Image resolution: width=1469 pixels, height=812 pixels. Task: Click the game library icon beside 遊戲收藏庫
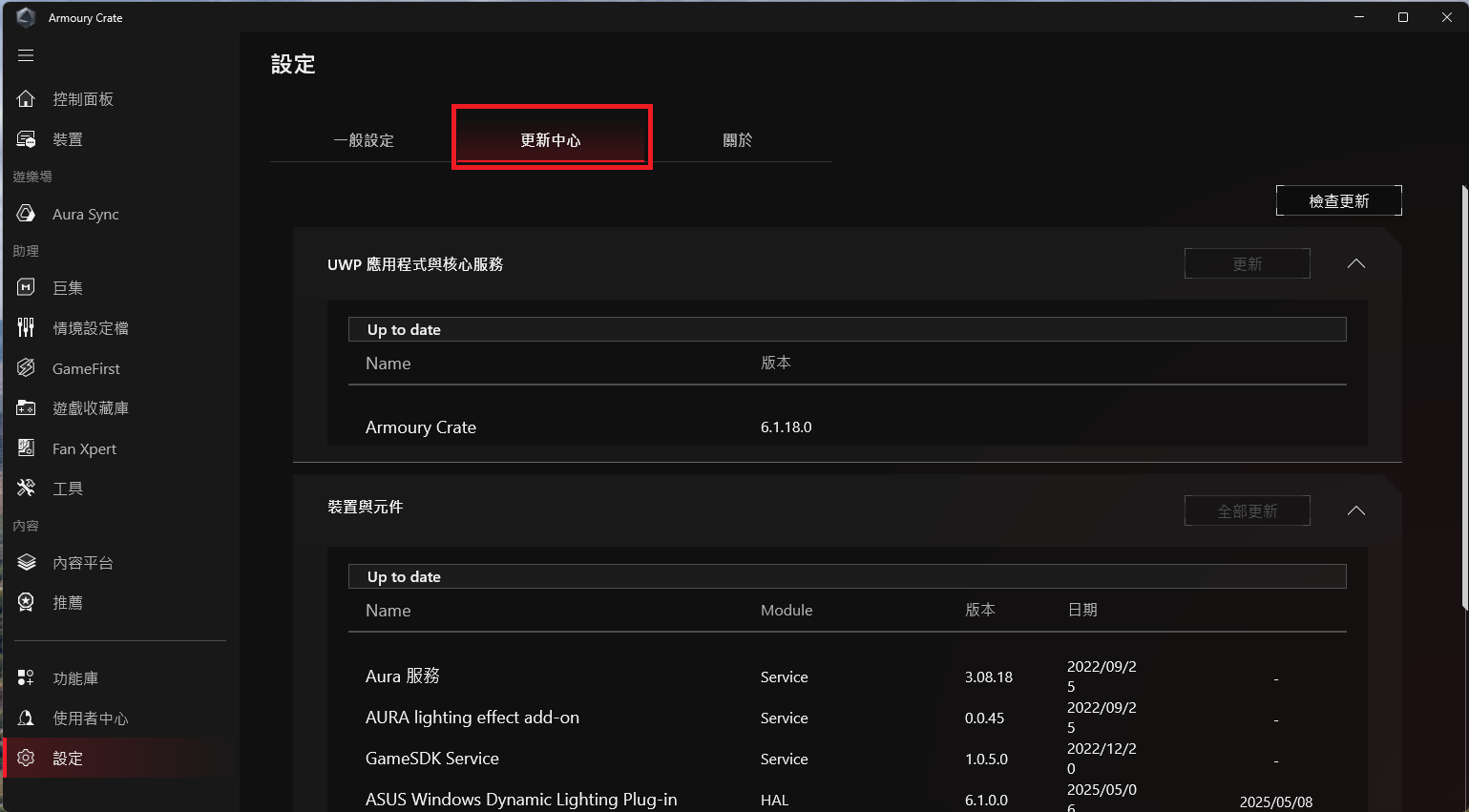click(x=26, y=407)
